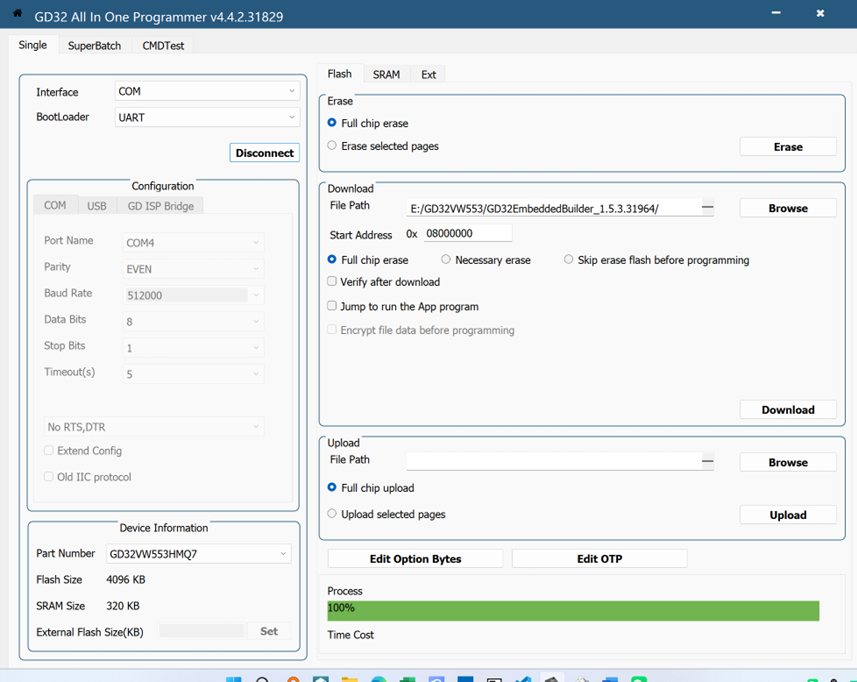Choose Erase selected pages radio button

click(x=332, y=146)
